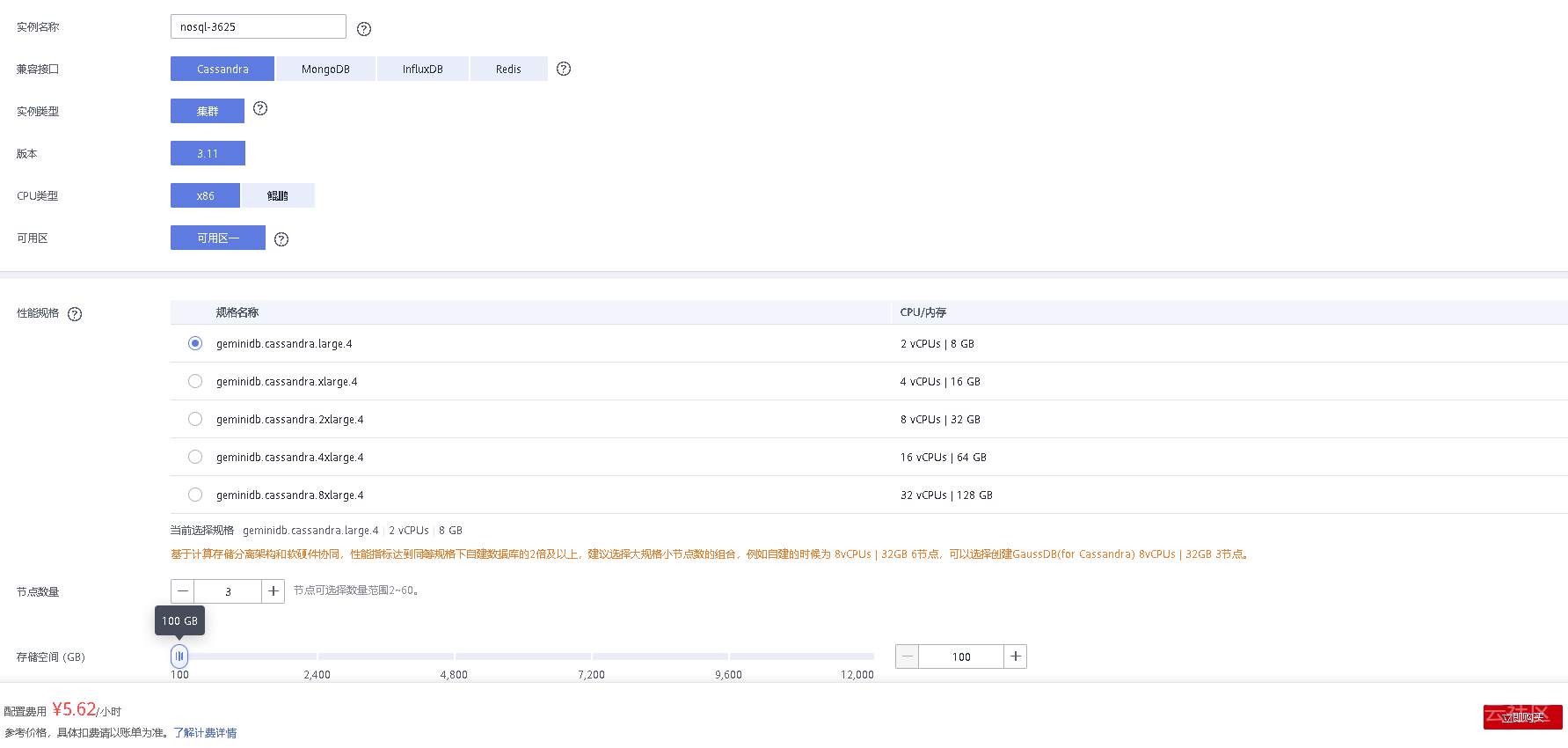Show help for the 集群 instance type
Viewport: 1568px width, 748px height.
pyautogui.click(x=260, y=108)
